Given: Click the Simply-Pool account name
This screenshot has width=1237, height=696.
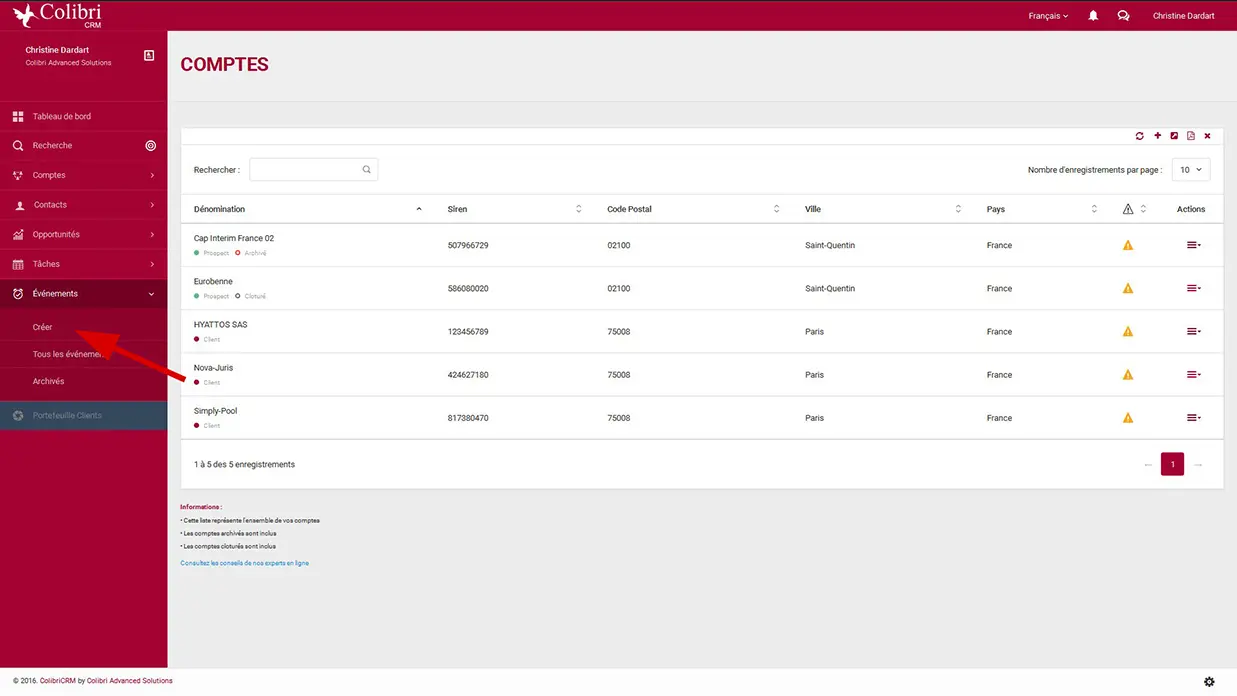Looking at the screenshot, I should (215, 411).
